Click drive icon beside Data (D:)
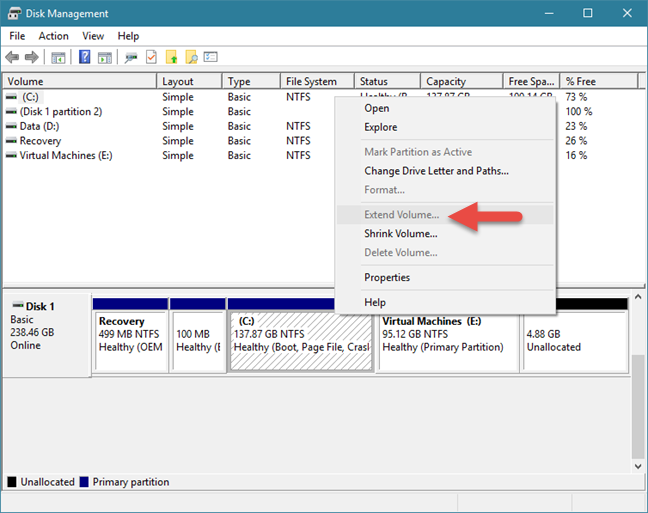 pyautogui.click(x=11, y=126)
